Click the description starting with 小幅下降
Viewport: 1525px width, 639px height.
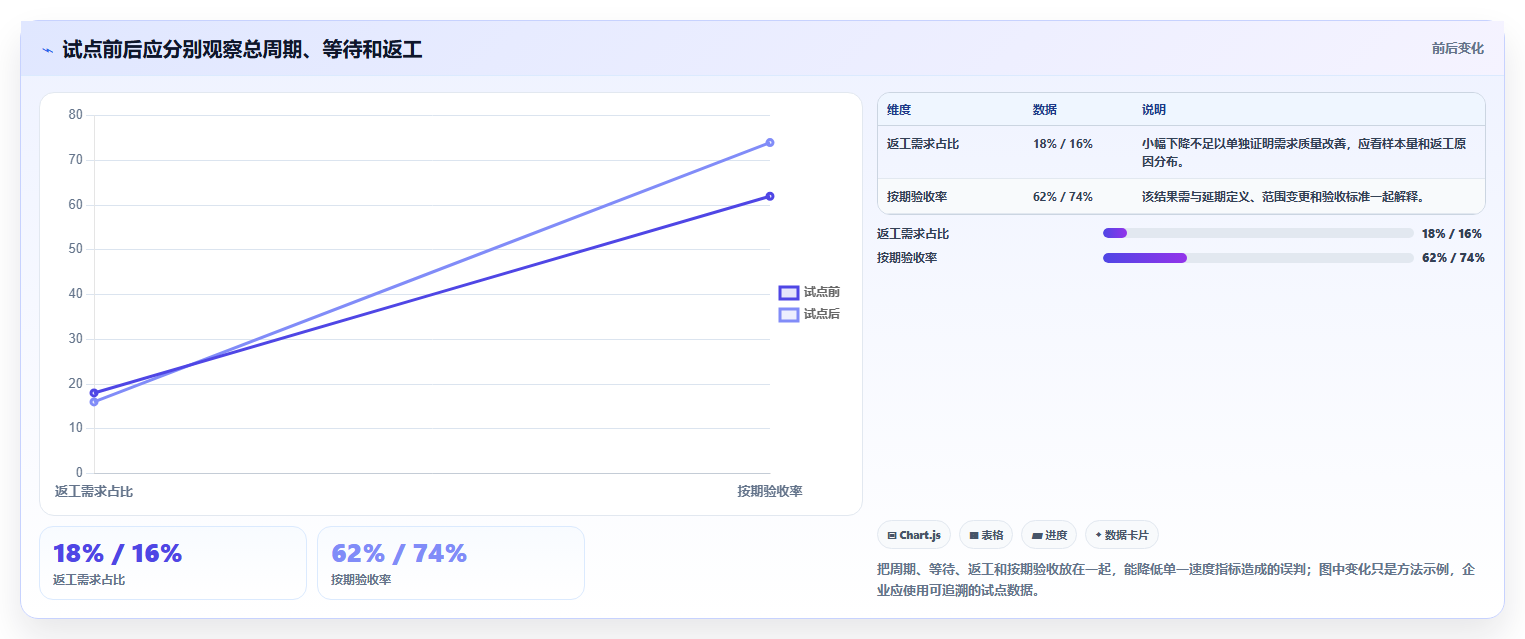[1304, 152]
